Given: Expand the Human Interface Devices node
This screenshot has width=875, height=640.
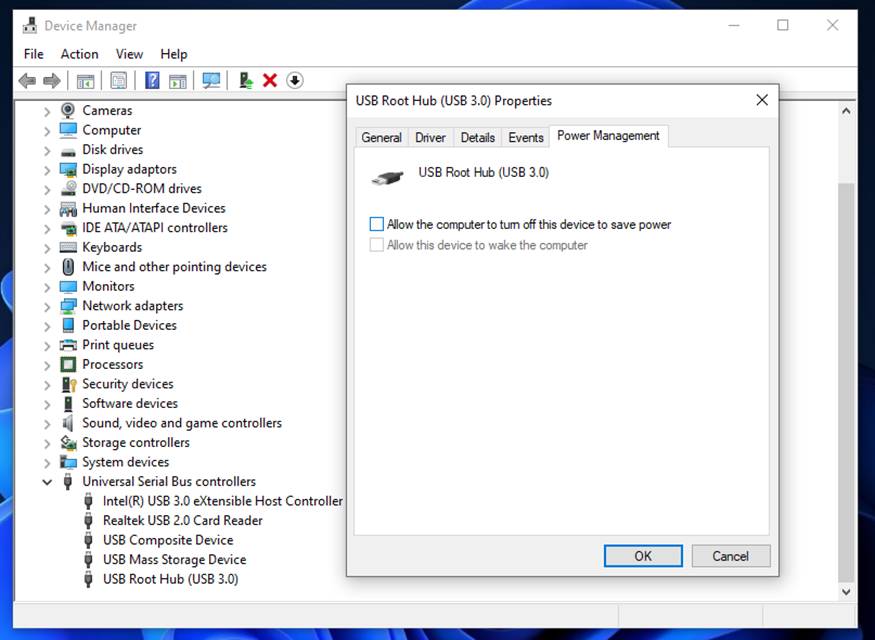Looking at the screenshot, I should 47,209.
